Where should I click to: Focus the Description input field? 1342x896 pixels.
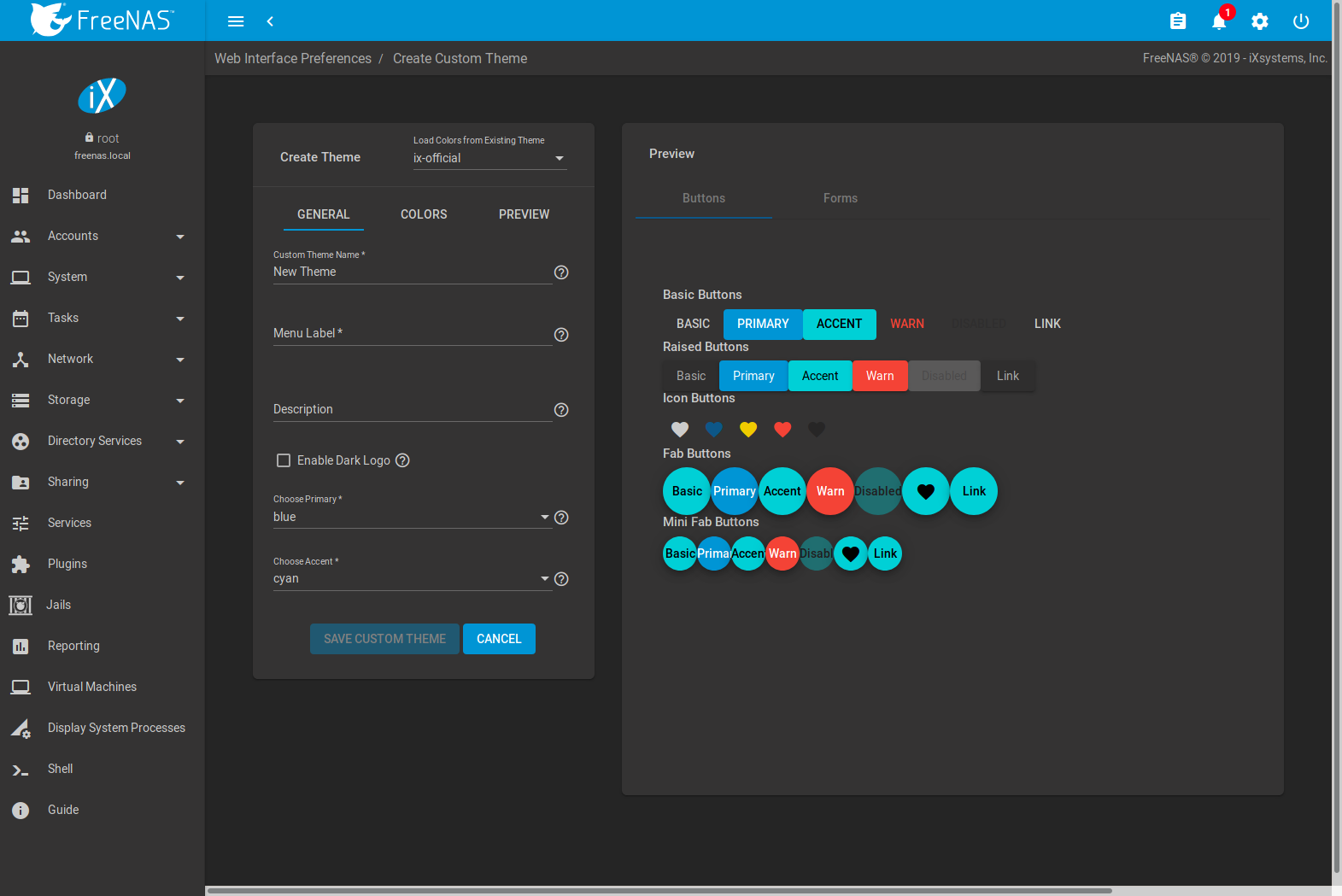coord(412,409)
